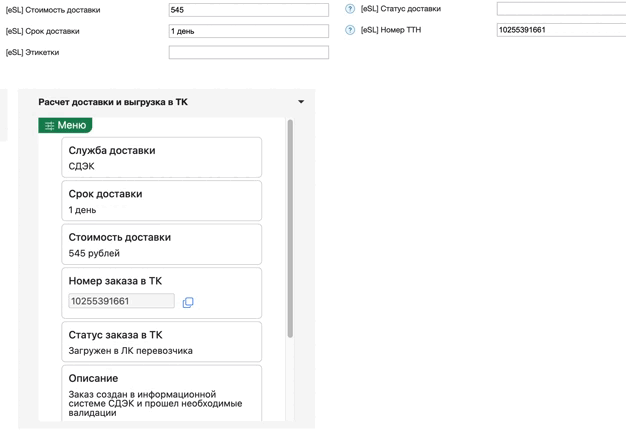Click the [eSL] Срок доставки label

click(42, 31)
